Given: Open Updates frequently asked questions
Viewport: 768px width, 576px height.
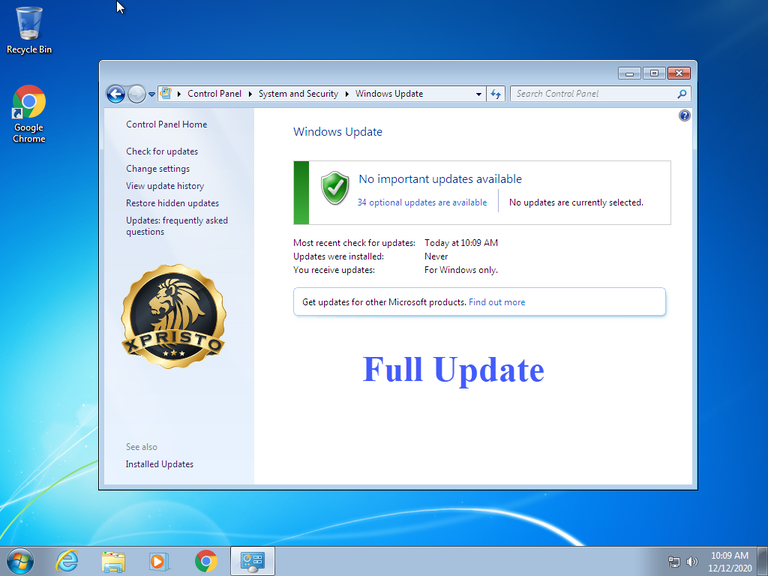Looking at the screenshot, I should pos(177,226).
